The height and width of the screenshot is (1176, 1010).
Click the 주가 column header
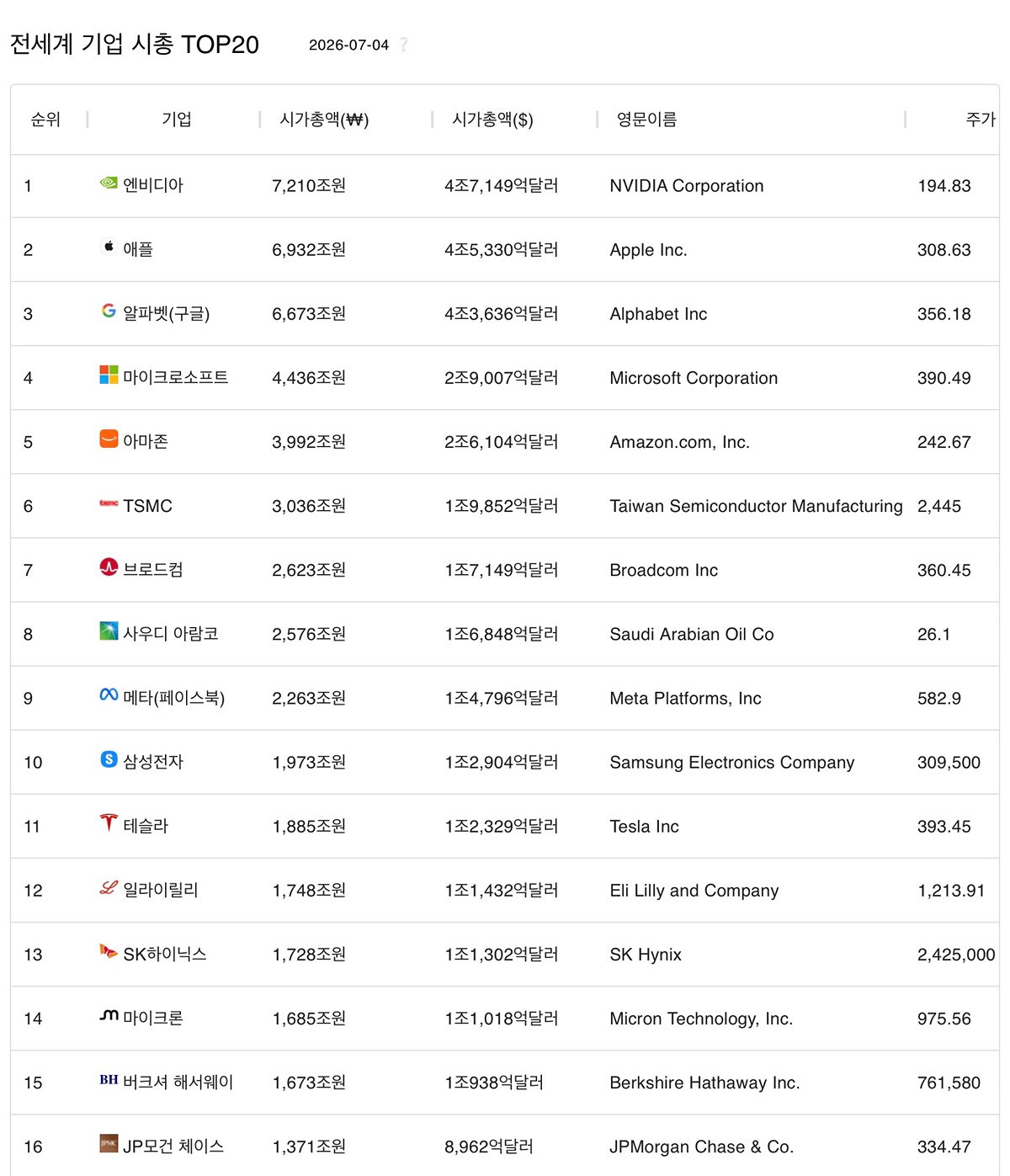pyautogui.click(x=981, y=120)
